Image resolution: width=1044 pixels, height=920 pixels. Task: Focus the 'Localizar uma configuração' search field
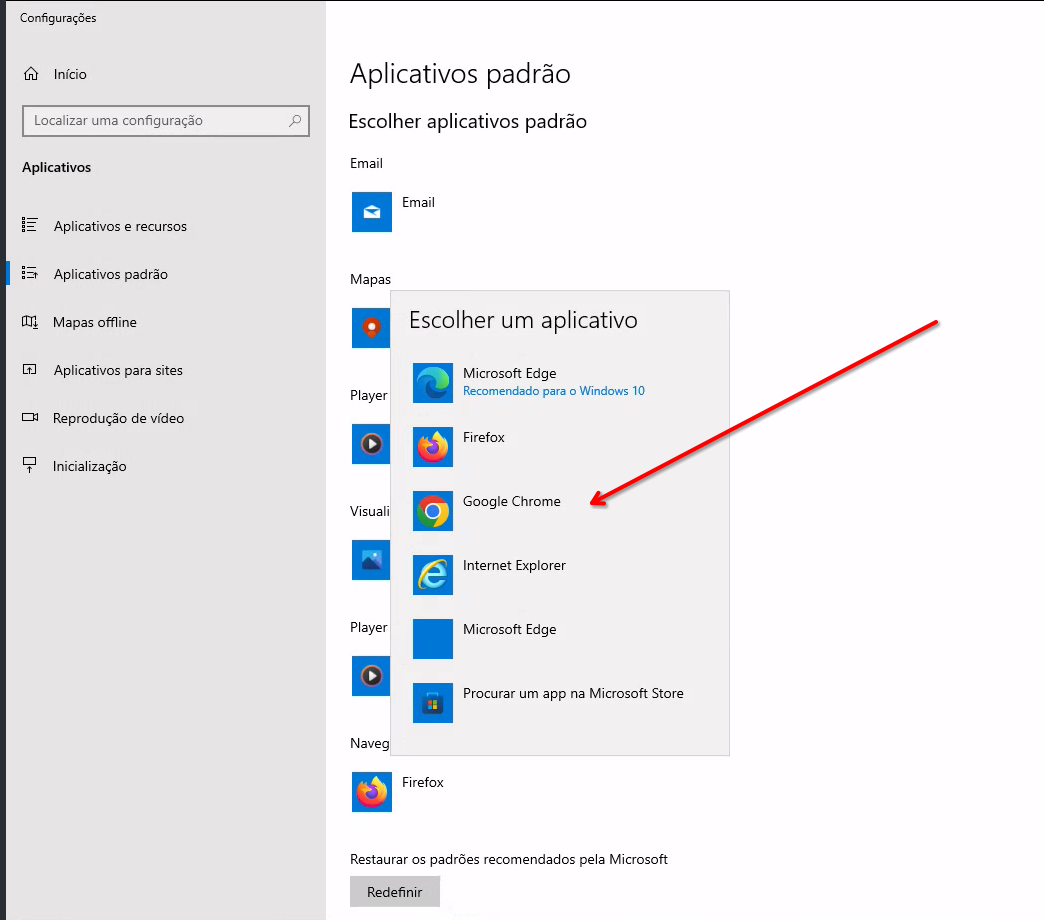[166, 120]
